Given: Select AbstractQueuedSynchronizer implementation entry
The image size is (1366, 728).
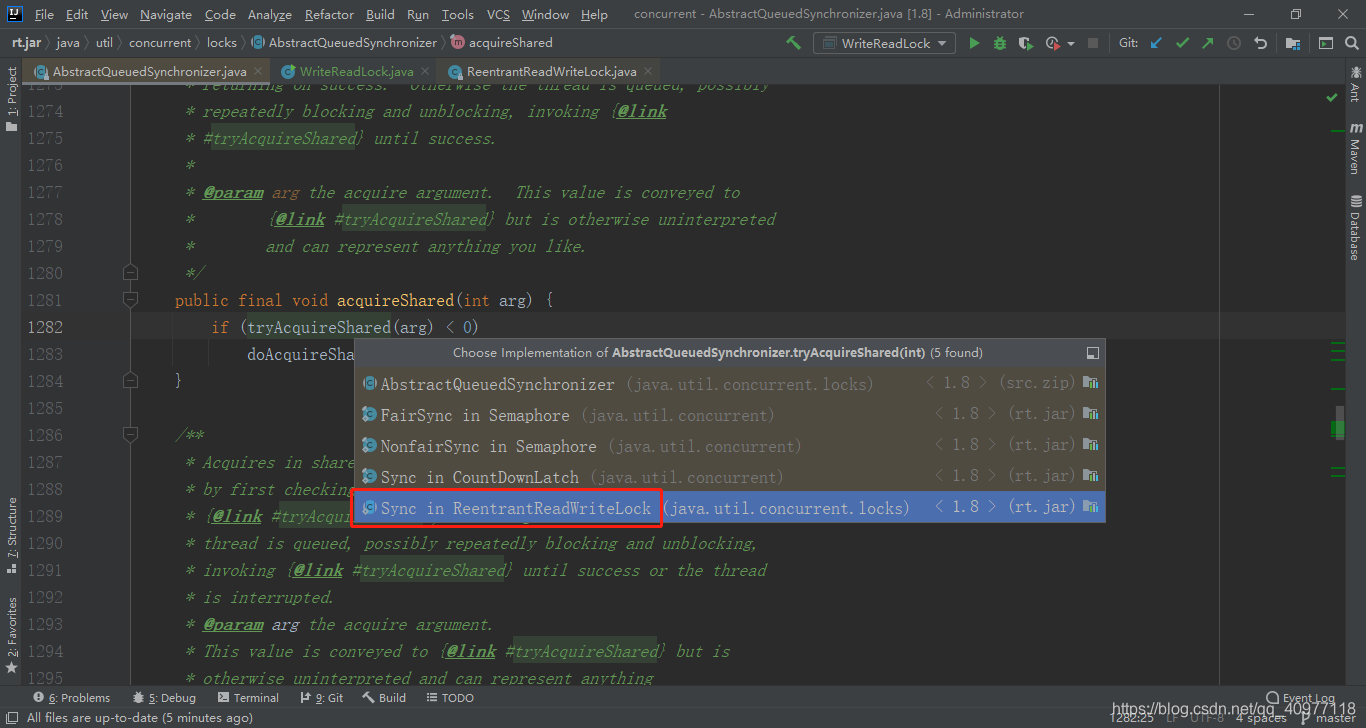Looking at the screenshot, I should 730,383.
